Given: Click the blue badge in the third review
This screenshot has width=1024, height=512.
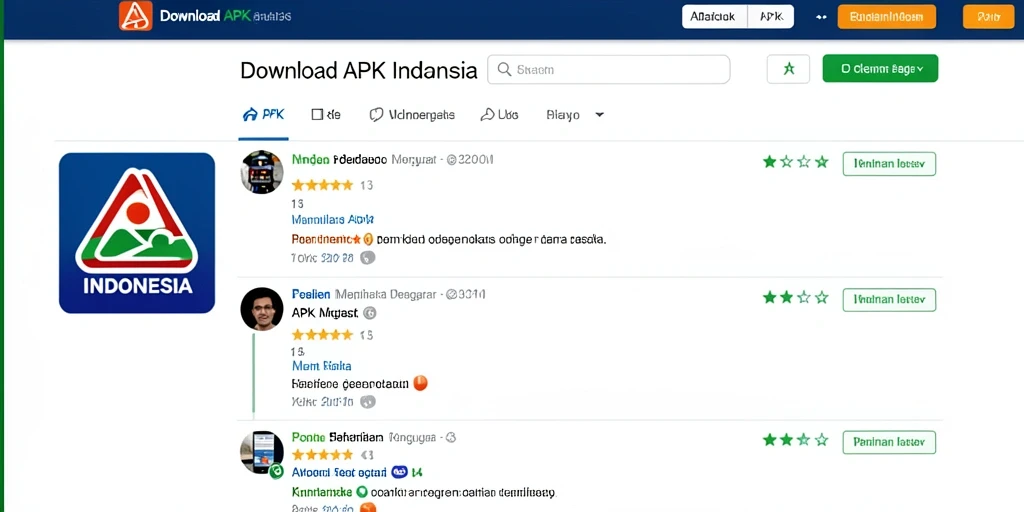Looking at the screenshot, I should tap(400, 472).
